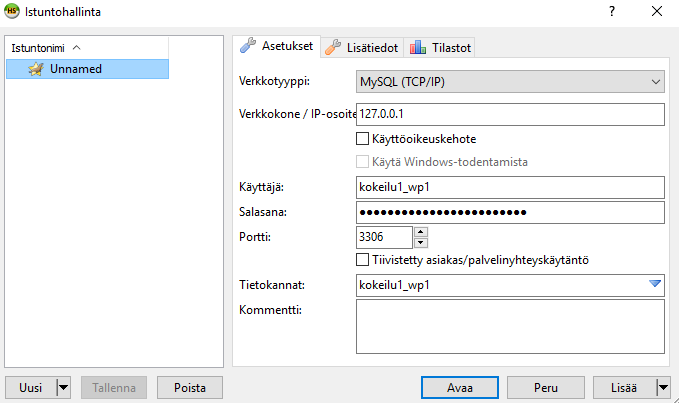Viewport: 679px width, 403px height.
Task: Switch to the Tilastot tab
Action: [x=440, y=47]
